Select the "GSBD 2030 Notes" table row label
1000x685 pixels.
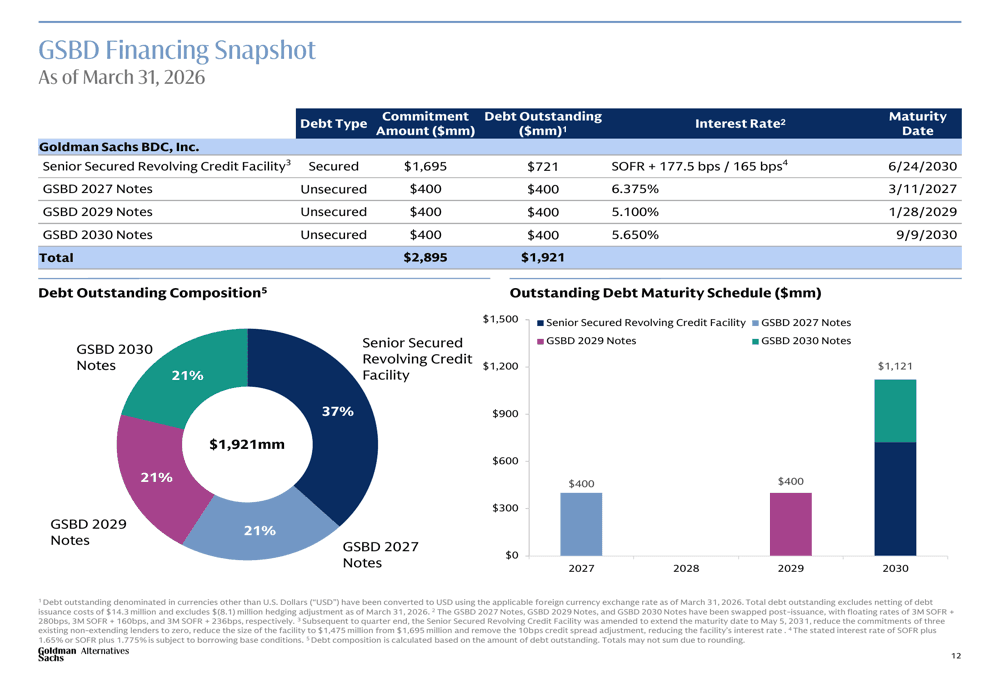pos(98,235)
